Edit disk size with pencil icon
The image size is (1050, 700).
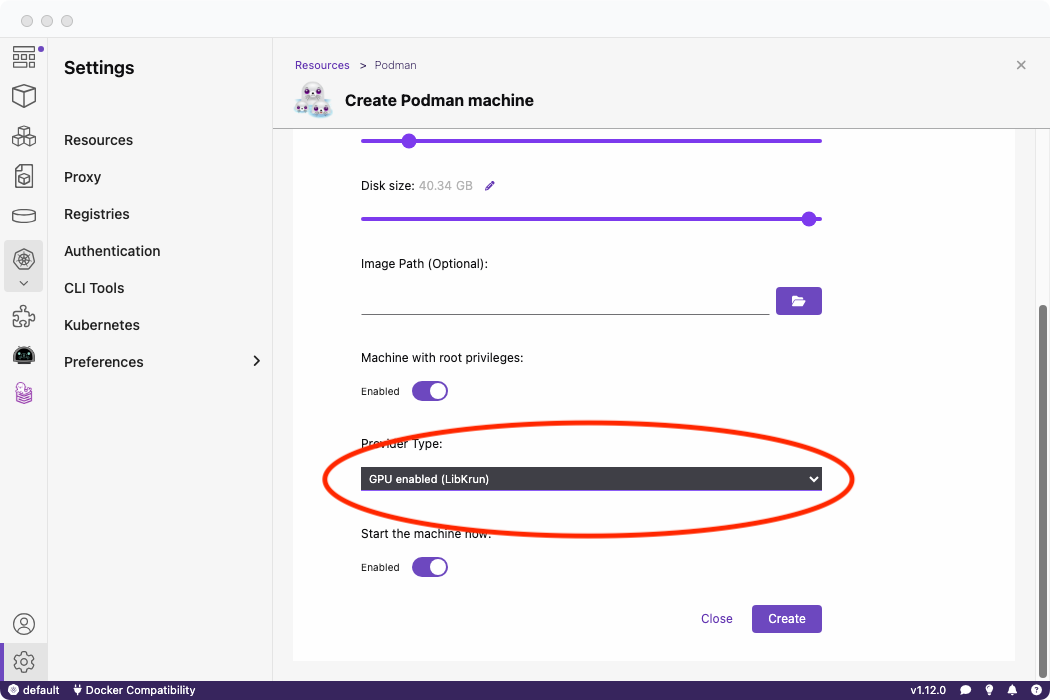(x=490, y=186)
